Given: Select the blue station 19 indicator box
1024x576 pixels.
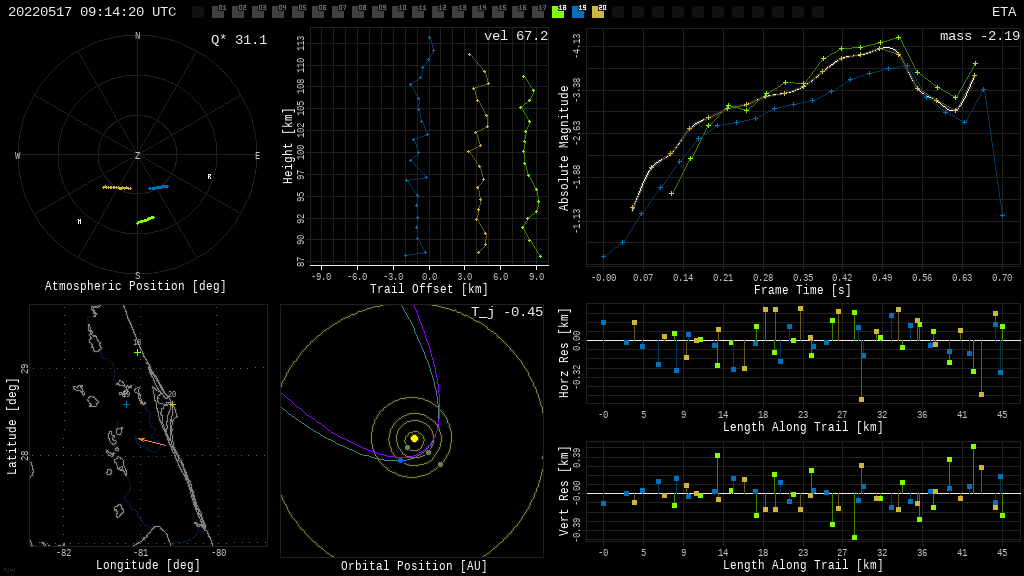Looking at the screenshot, I should click(578, 13).
